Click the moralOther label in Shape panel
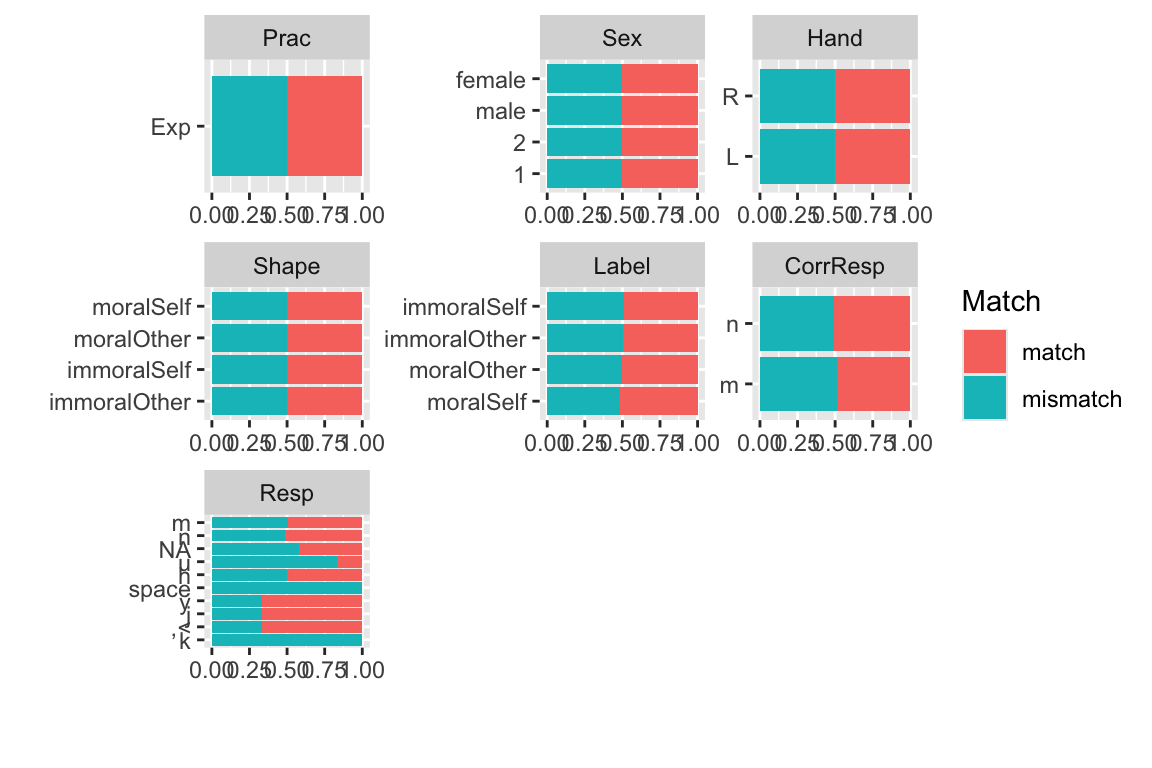This screenshot has width=1152, height=768. 132,339
